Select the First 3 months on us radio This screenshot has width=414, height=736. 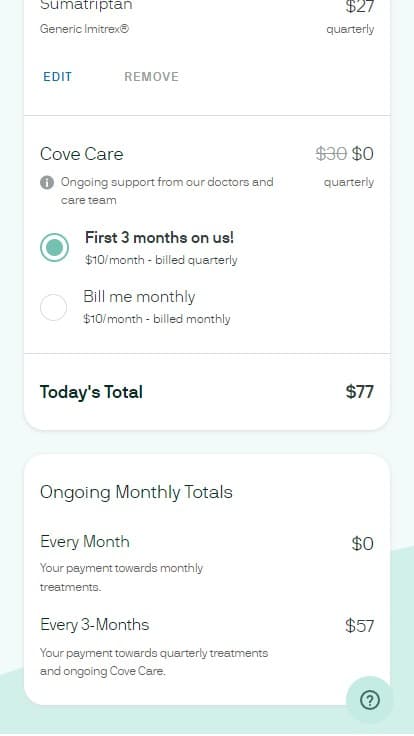pos(54,247)
